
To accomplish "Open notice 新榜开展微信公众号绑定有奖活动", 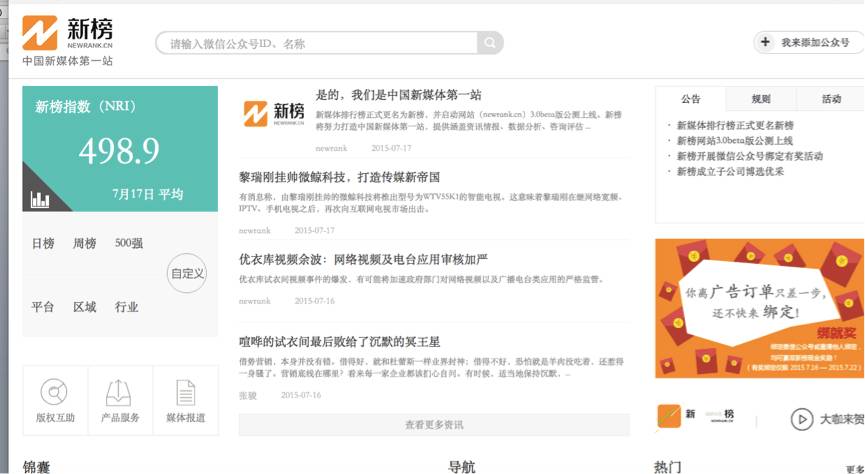I will 750,156.
